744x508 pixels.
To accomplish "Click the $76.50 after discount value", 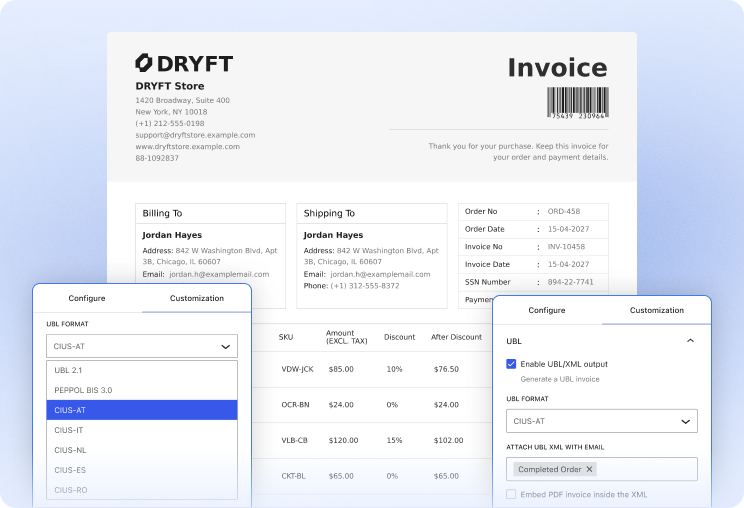I will coord(446,369).
